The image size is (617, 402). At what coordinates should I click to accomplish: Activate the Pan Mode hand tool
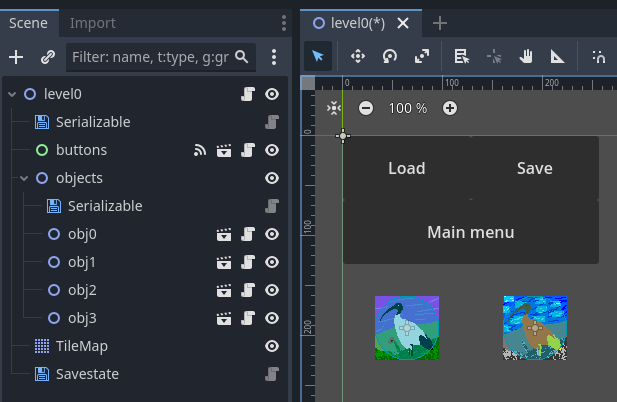coord(526,57)
